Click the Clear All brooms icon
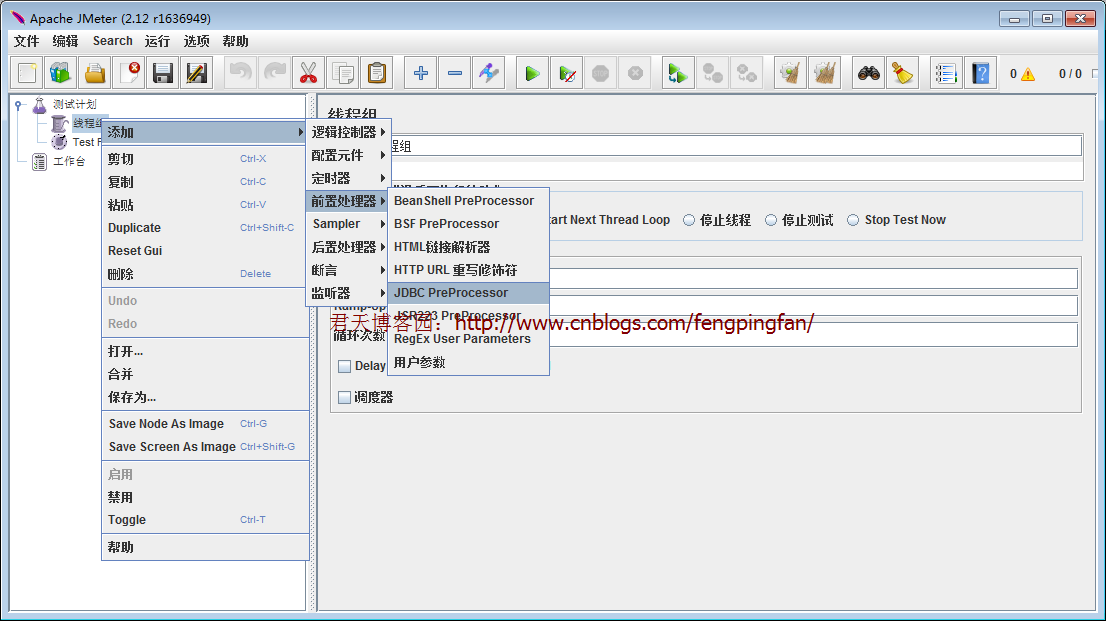 824,73
